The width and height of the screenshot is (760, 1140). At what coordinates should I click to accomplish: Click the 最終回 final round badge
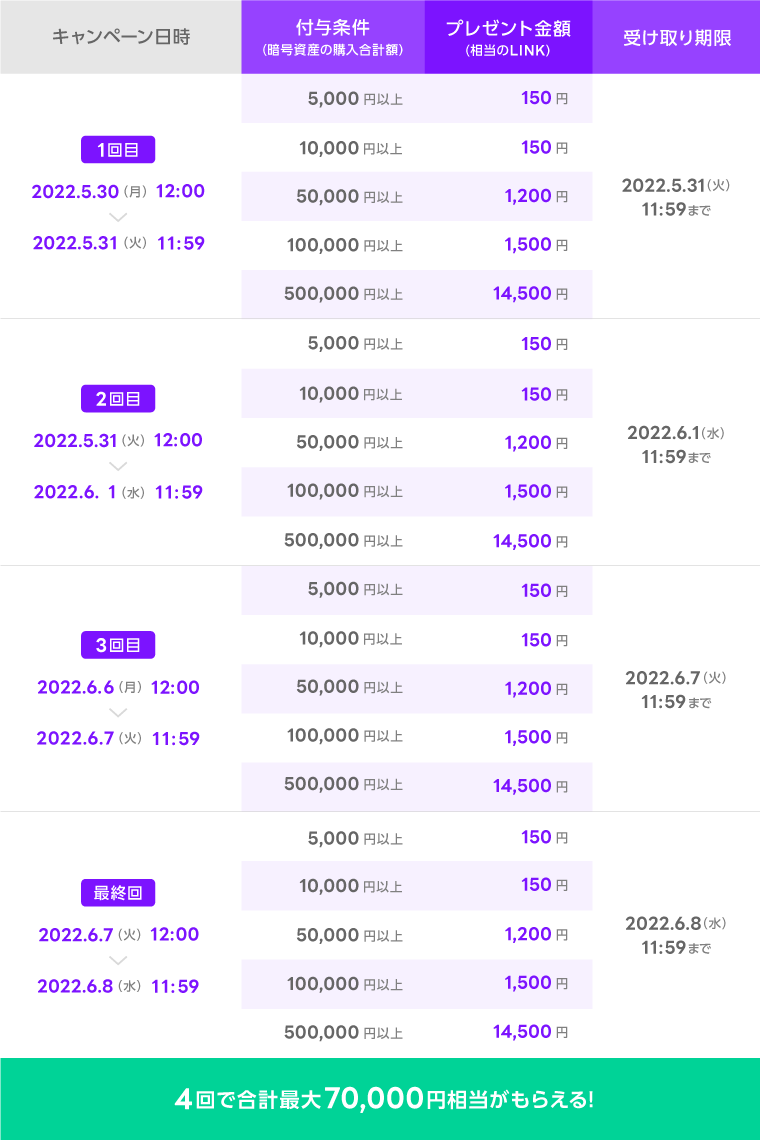click(x=118, y=892)
